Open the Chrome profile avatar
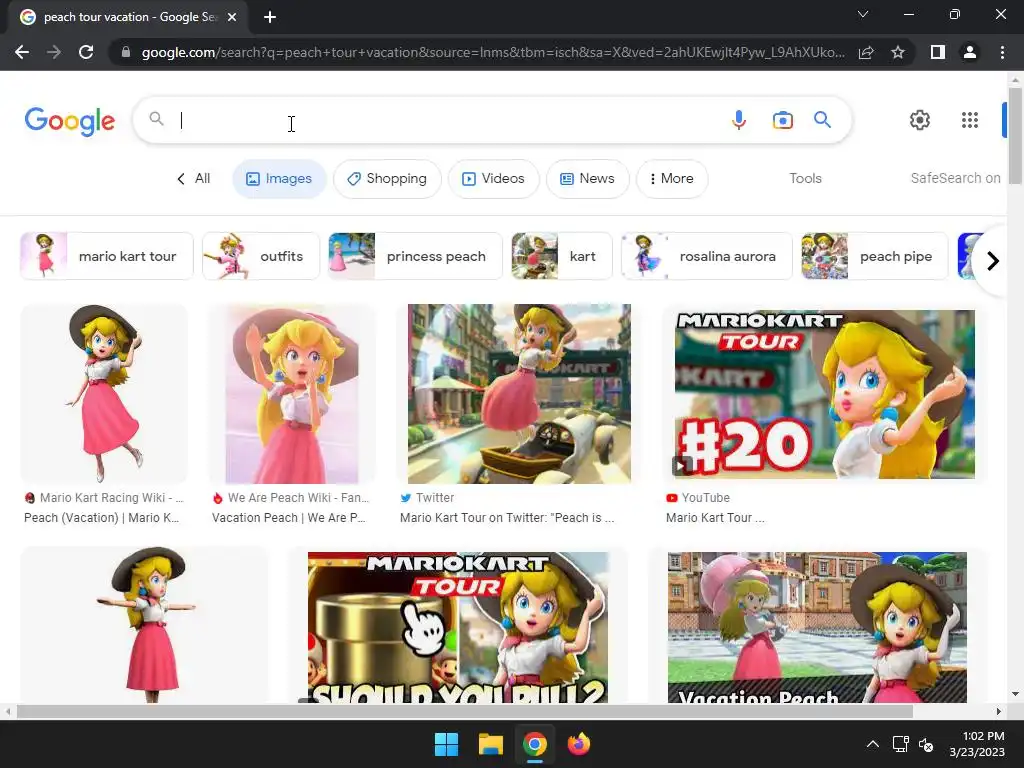The width and height of the screenshot is (1024, 768). tap(970, 52)
